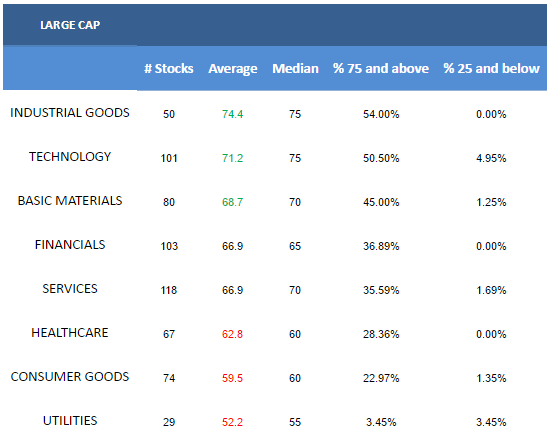Click the 50.50% Technology cell
The image size is (549, 436).
[381, 158]
